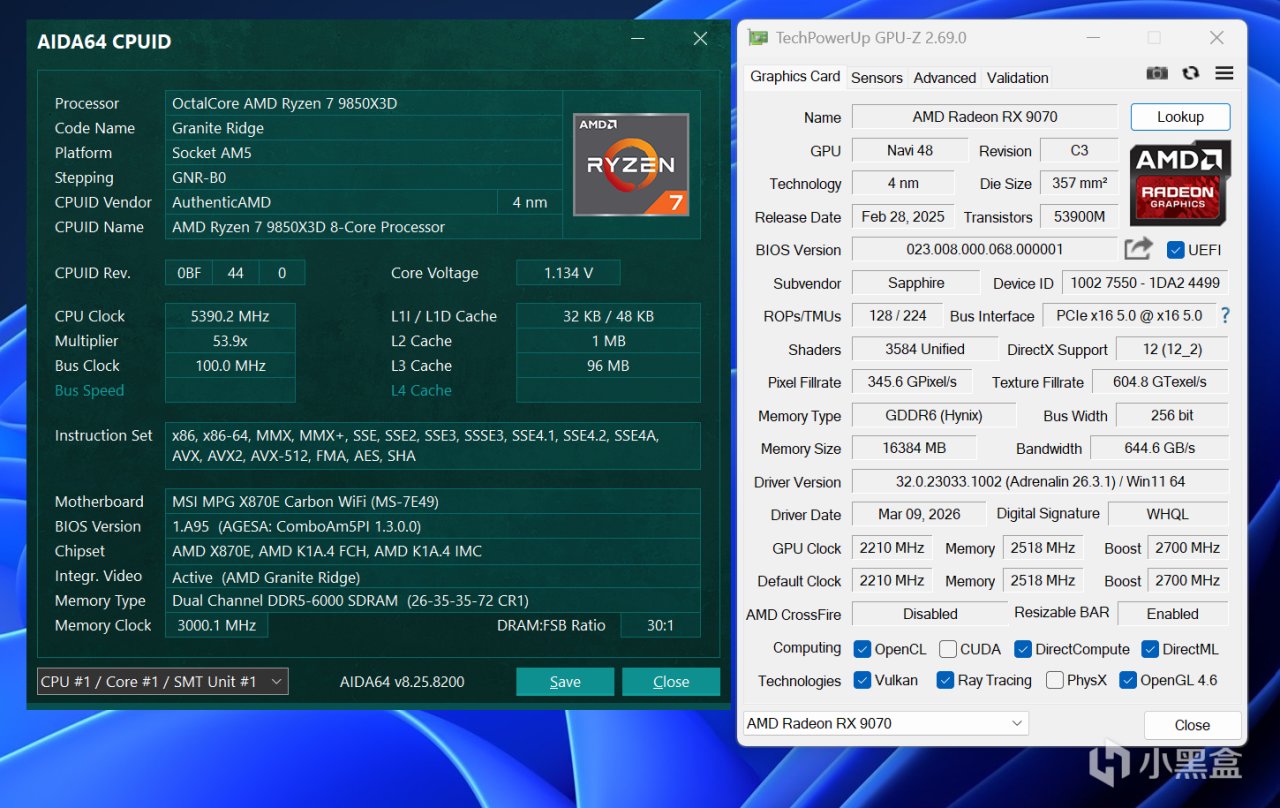Close AIDA64 CPUID with the X button
The width and height of the screenshot is (1280, 808).
click(700, 39)
